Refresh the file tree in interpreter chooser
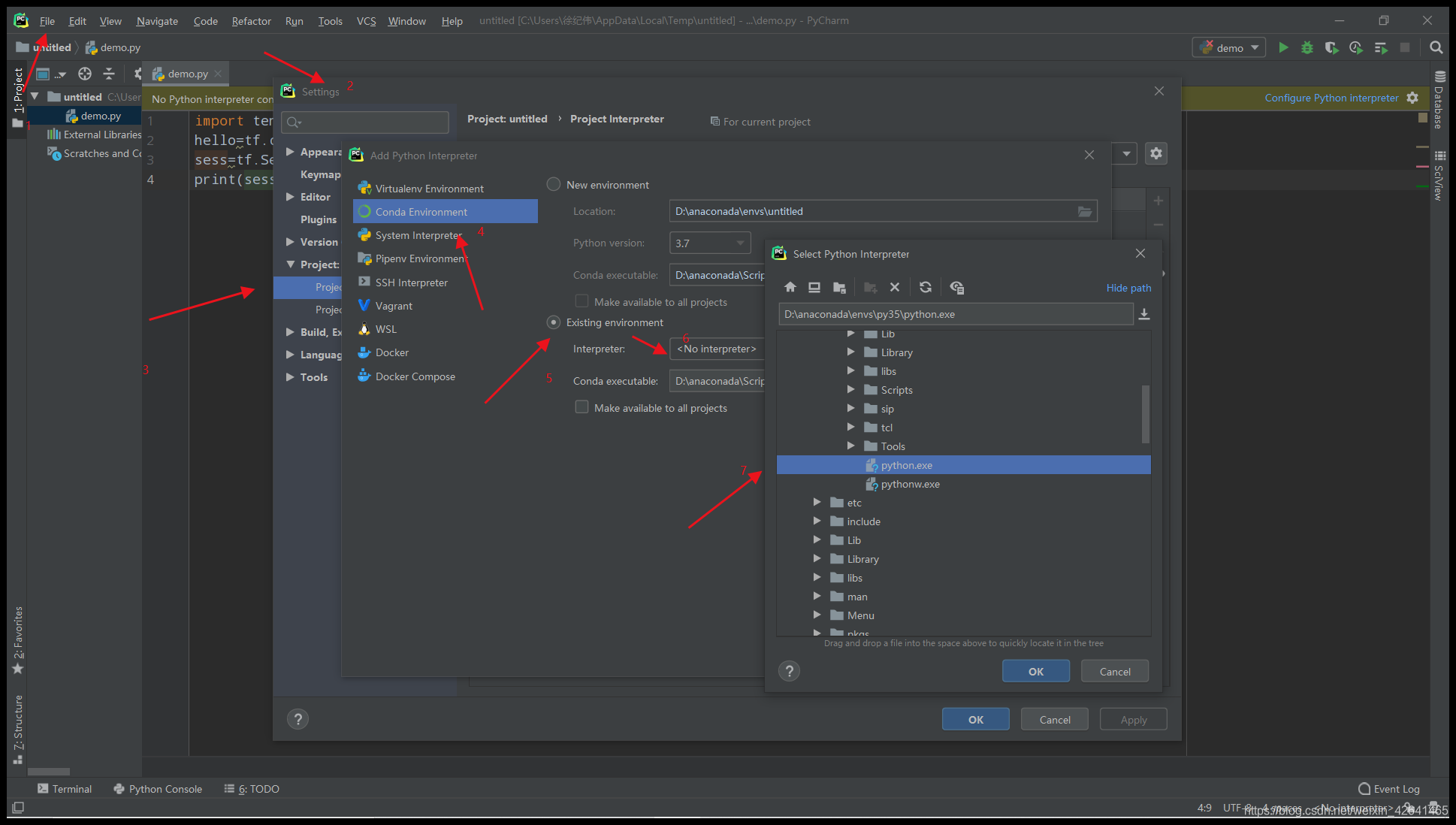Screen dimensions: 1456x825 point(926,287)
